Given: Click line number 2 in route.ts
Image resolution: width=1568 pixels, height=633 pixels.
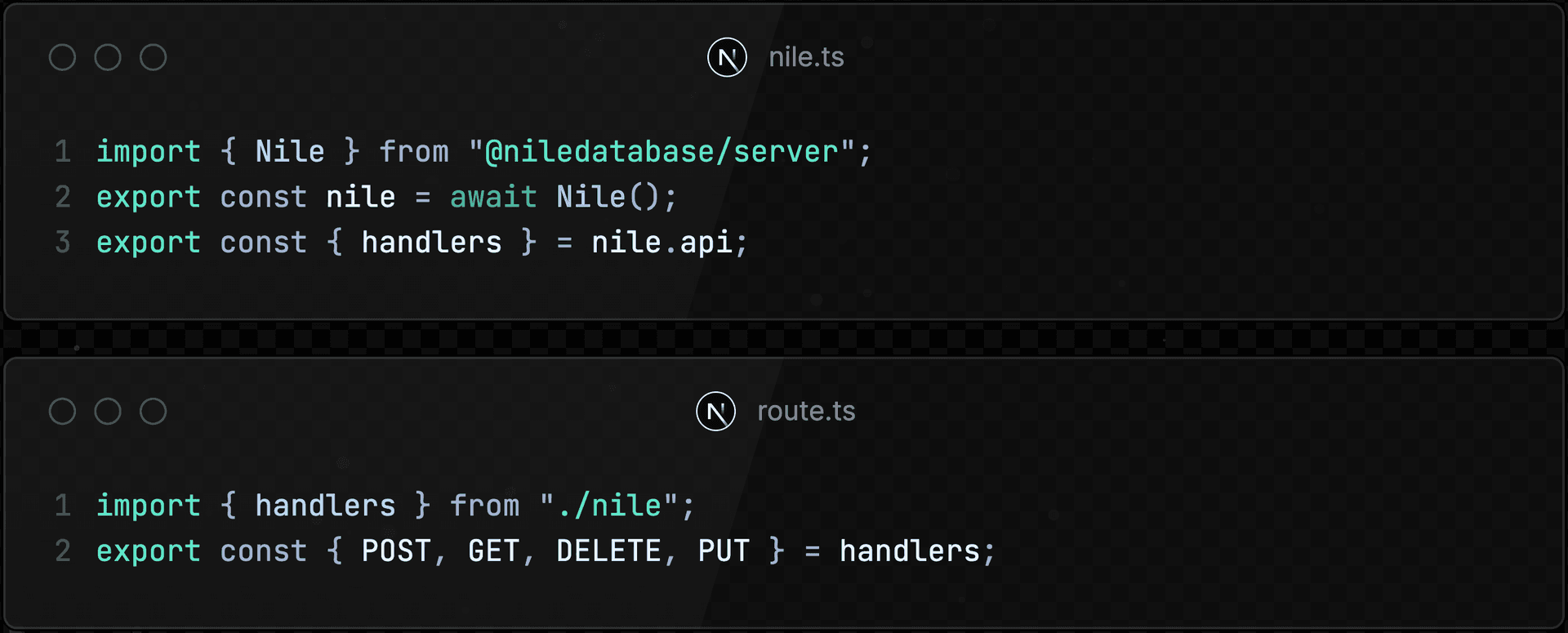Looking at the screenshot, I should (x=63, y=551).
